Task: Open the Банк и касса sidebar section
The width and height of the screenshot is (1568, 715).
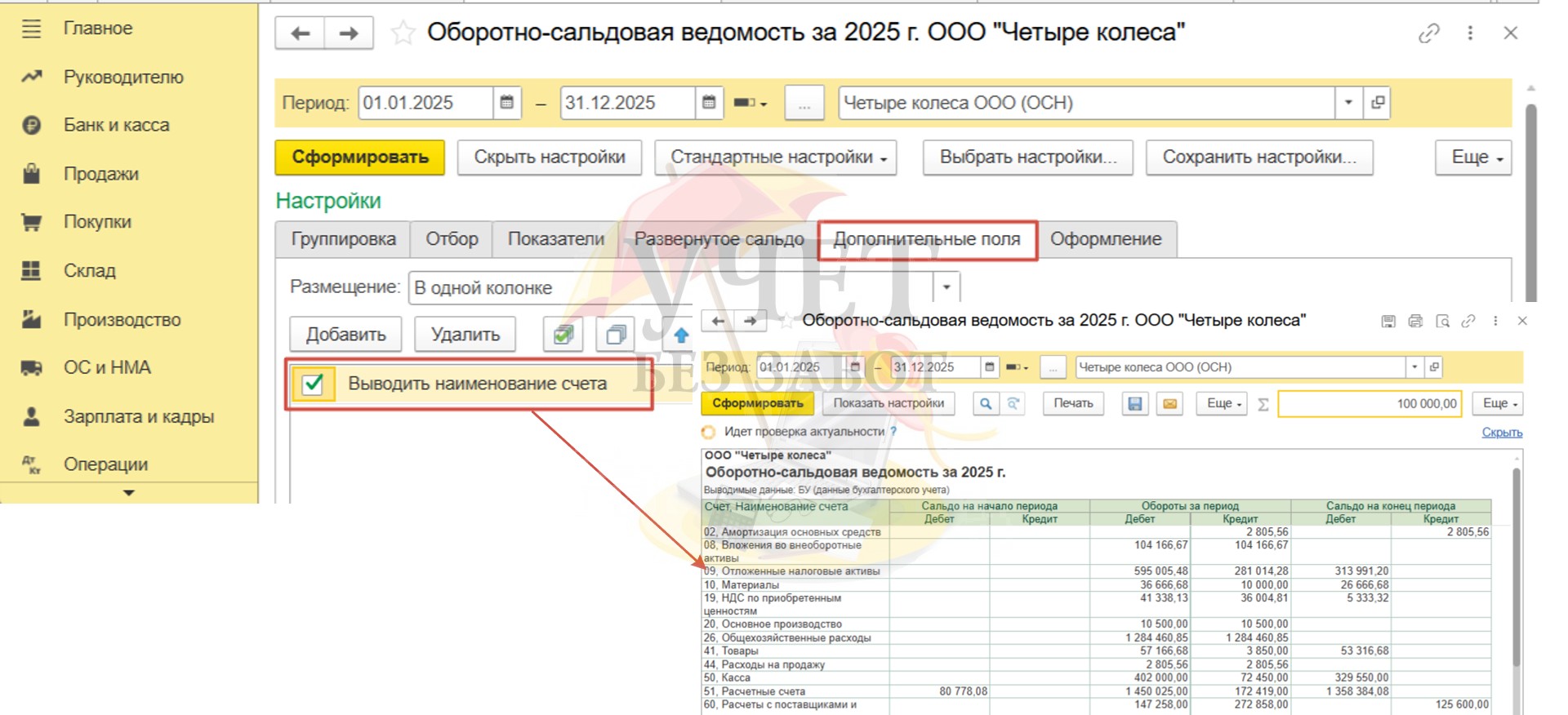Action: coord(116,126)
